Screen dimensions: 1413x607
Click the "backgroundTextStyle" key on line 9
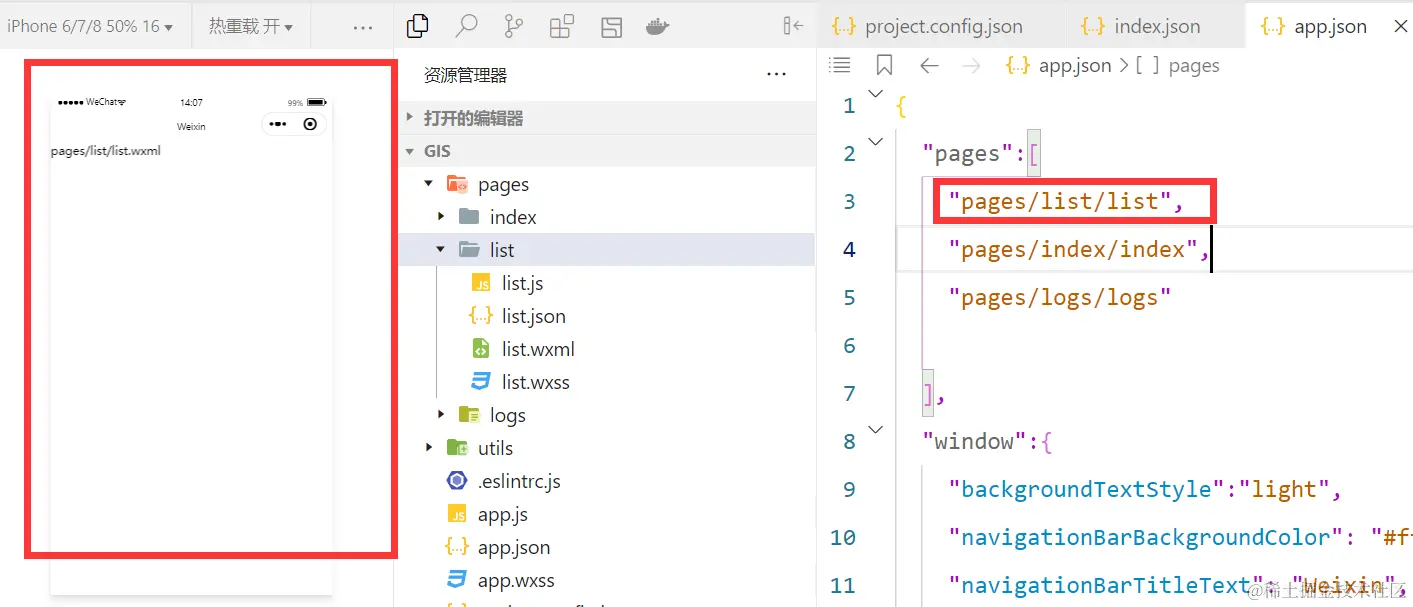point(1087,490)
